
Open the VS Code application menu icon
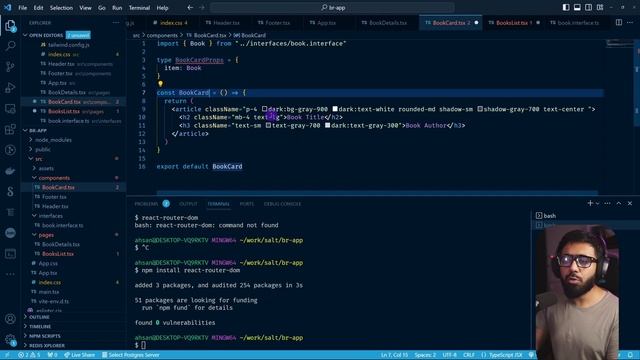point(7,7)
